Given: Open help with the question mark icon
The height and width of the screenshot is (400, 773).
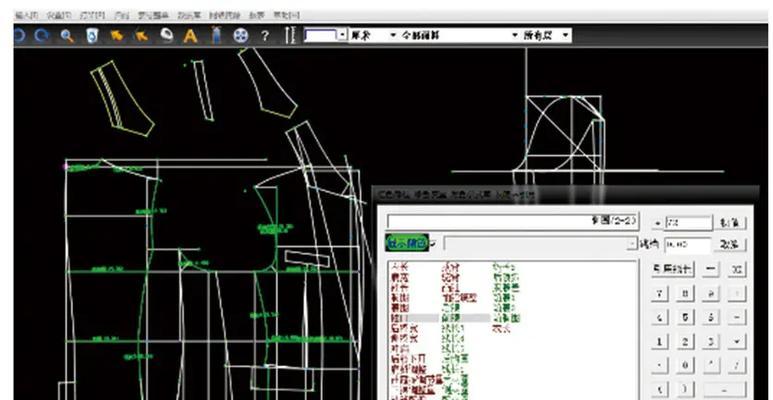Looking at the screenshot, I should [x=265, y=36].
